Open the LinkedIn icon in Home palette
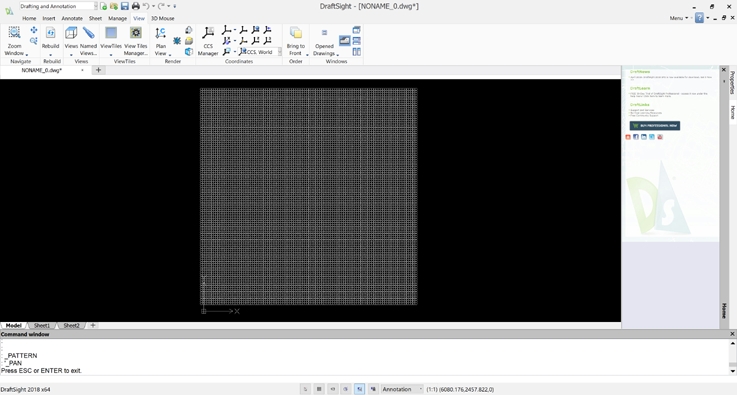Screen dimensions: 737x395 [x=644, y=137]
